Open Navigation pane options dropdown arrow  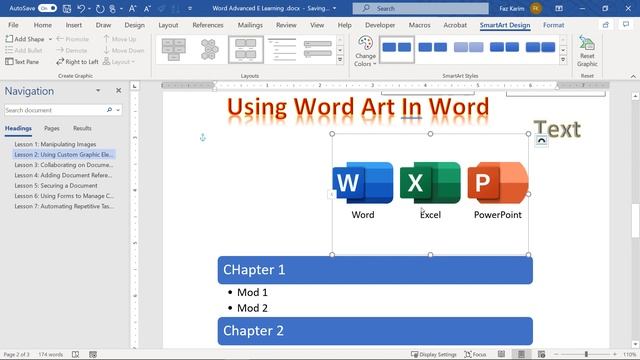[x=98, y=91]
